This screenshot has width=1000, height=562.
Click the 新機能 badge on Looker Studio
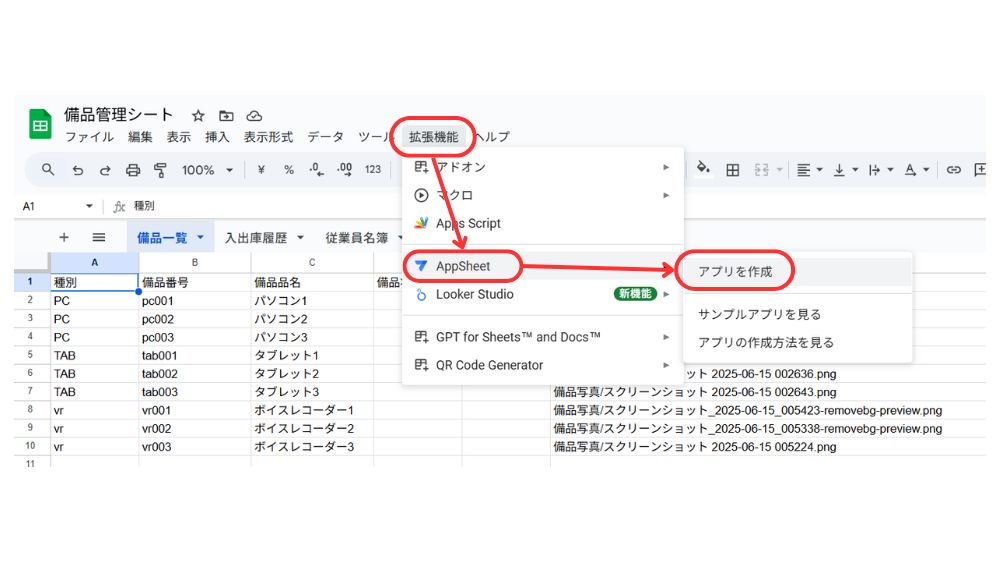click(x=635, y=293)
